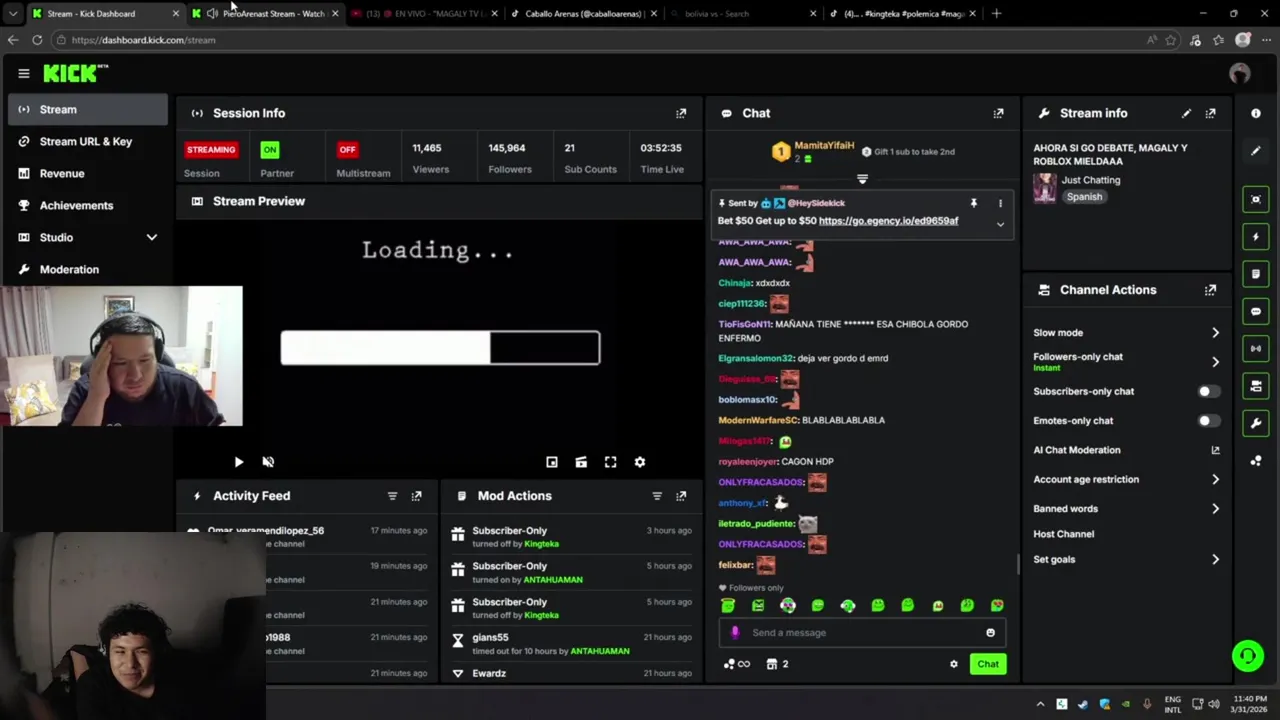
Task: Pop out the Mod Actions panel
Action: 681,496
